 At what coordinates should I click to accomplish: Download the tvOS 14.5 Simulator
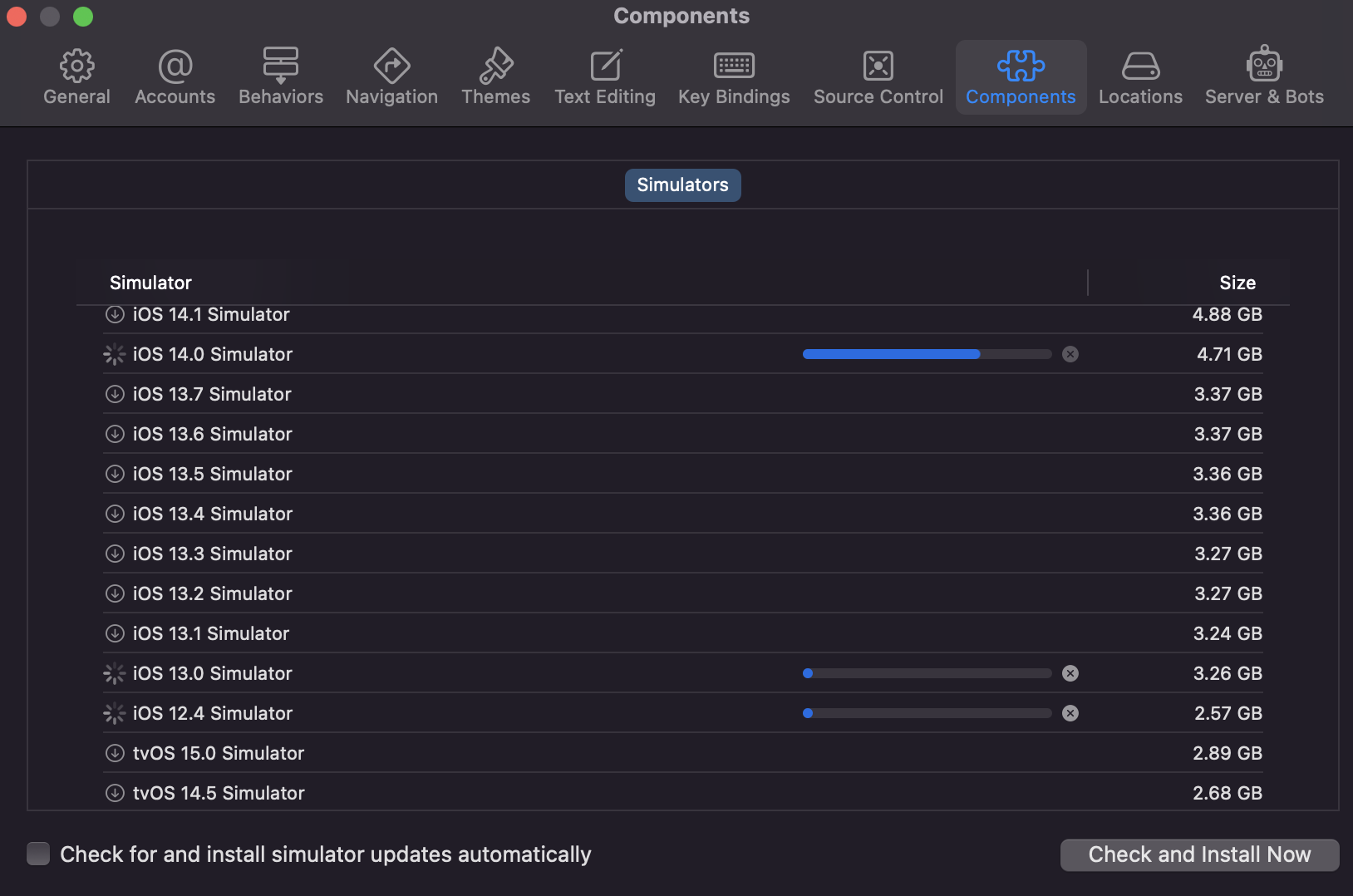point(115,793)
